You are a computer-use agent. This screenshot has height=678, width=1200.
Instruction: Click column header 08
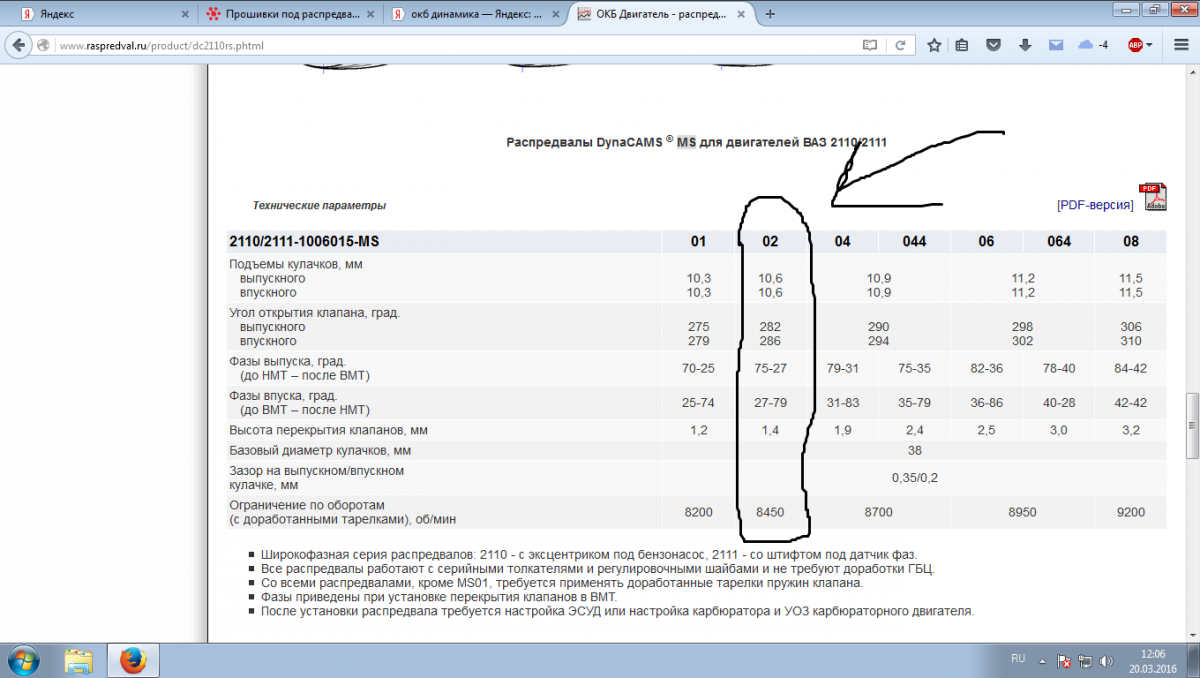pos(1130,242)
